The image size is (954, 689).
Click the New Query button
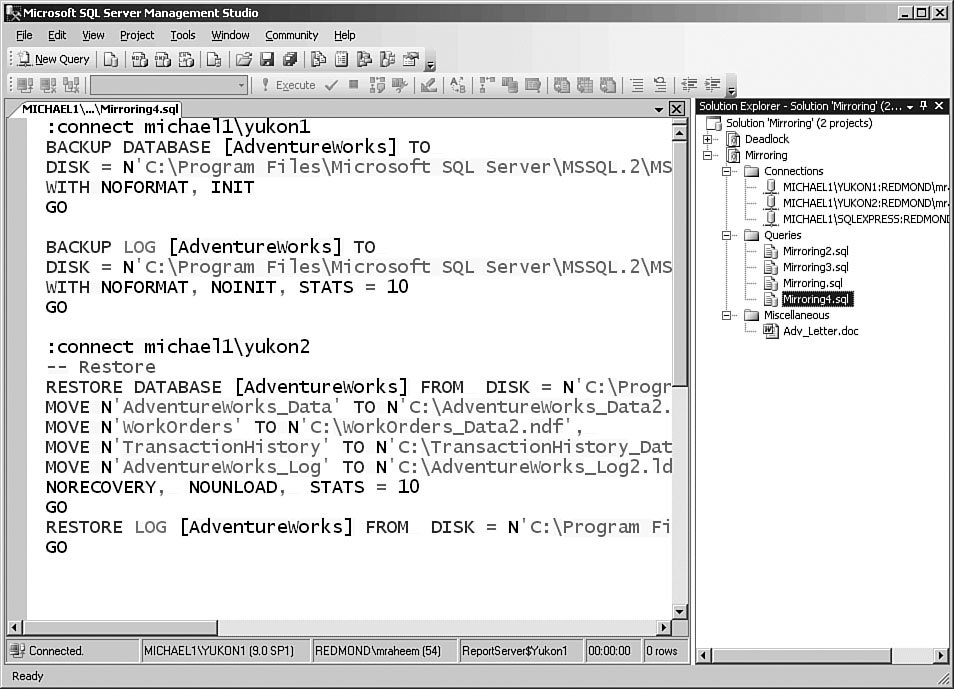click(54, 59)
